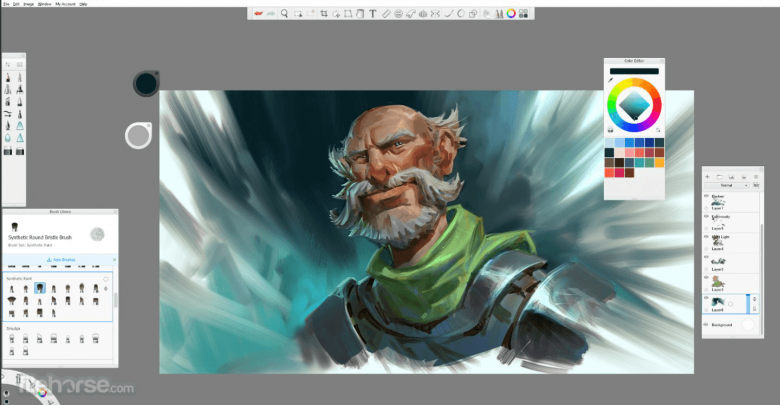Add a new layer with plus icon
Image resolution: width=780 pixels, height=405 pixels.
click(x=709, y=176)
